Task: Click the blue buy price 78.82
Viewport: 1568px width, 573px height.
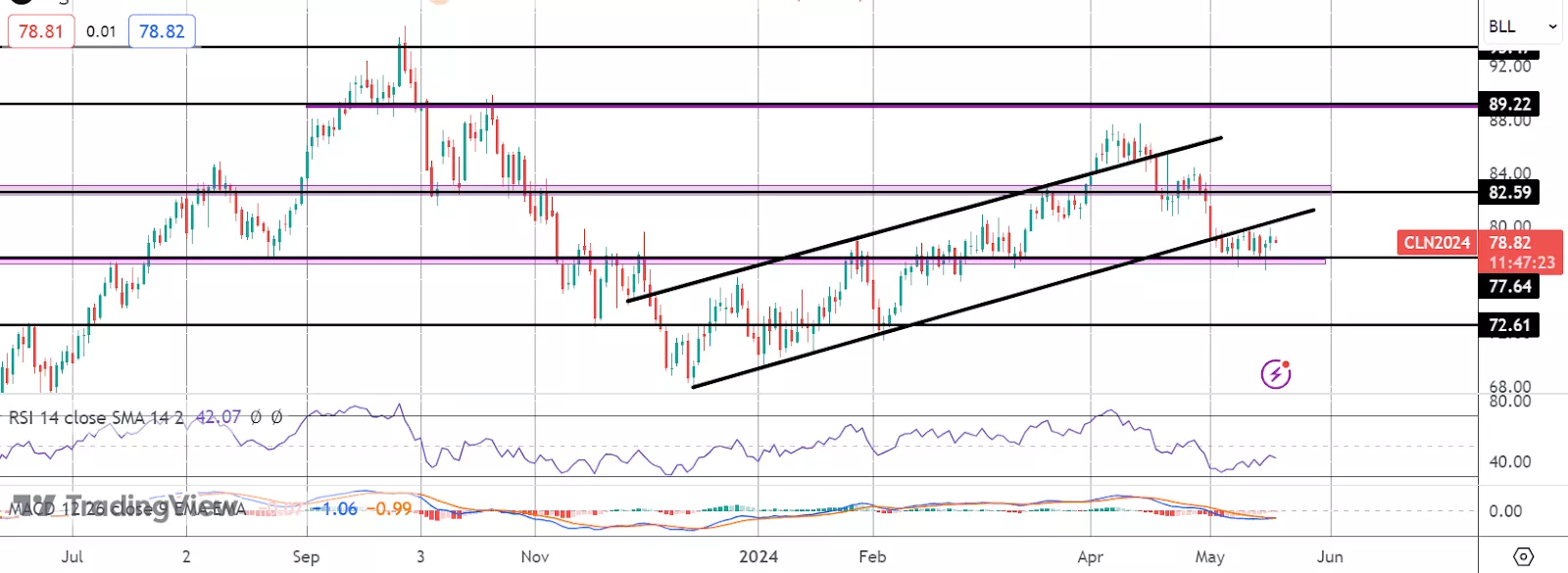Action: 162,31
